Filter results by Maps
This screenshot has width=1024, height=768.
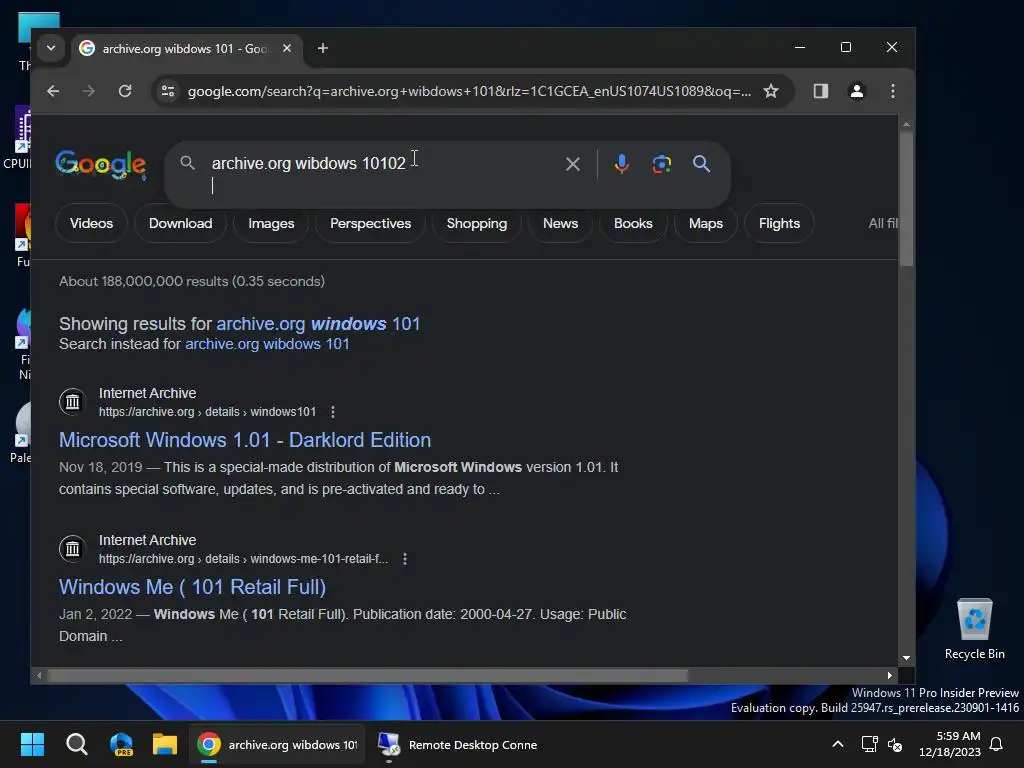(x=706, y=223)
